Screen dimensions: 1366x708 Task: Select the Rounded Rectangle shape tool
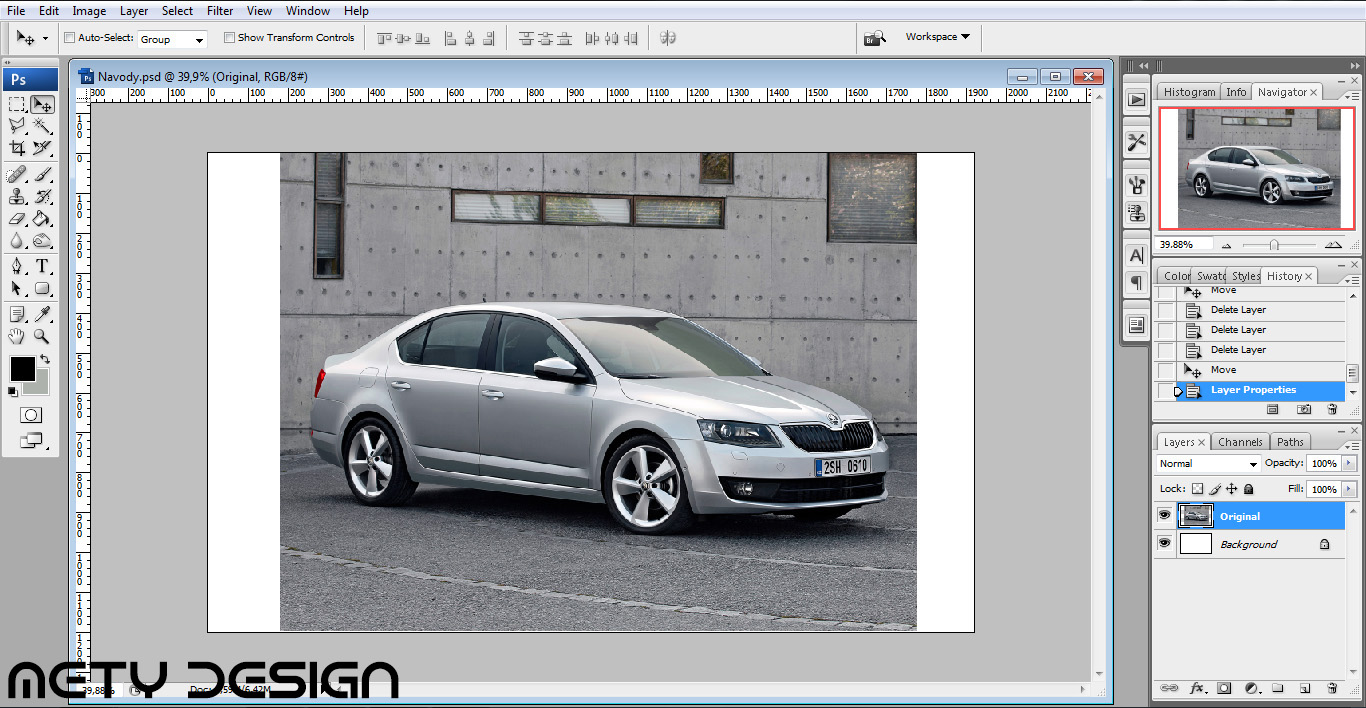click(x=42, y=288)
